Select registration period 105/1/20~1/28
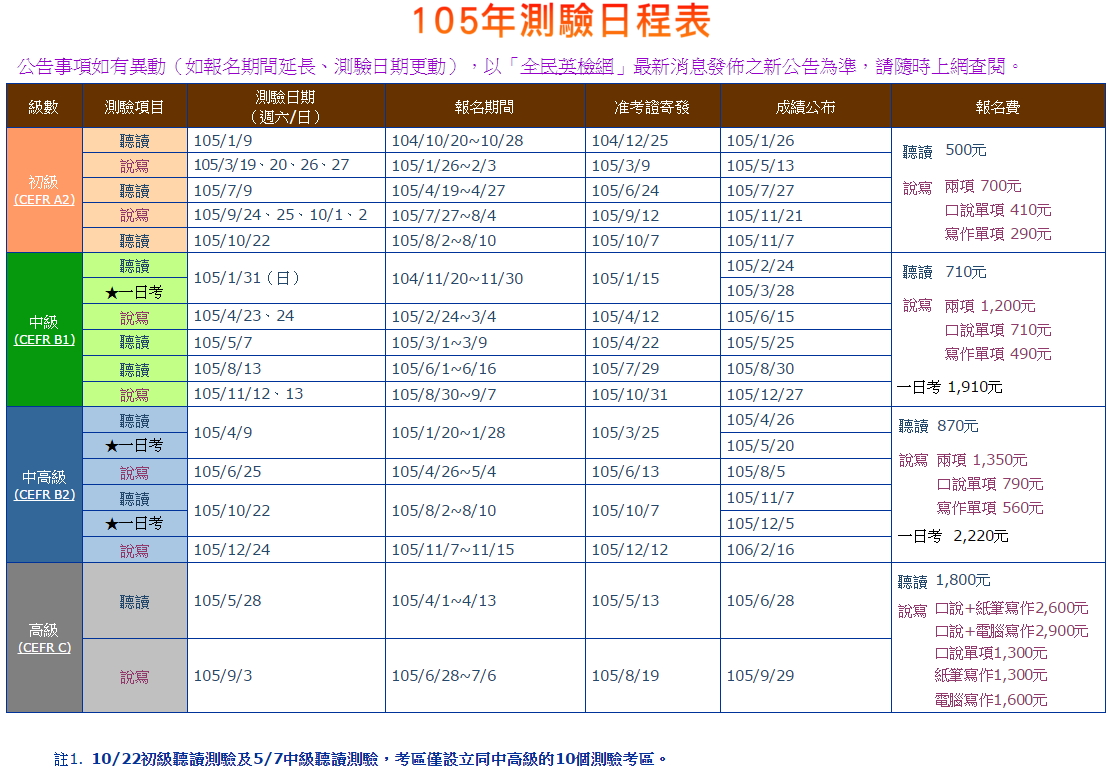The height and width of the screenshot is (769, 1109). [448, 432]
